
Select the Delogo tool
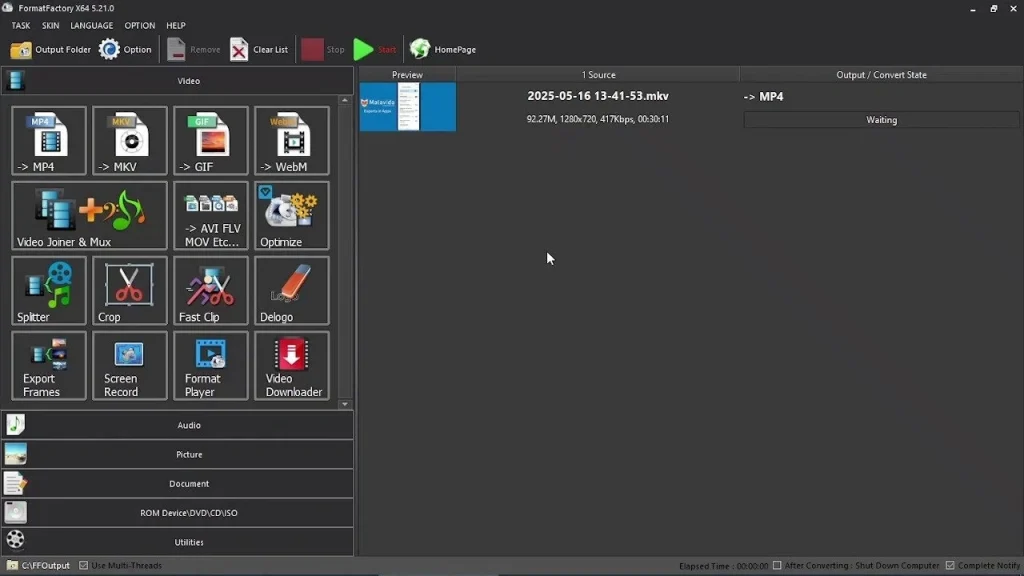pyautogui.click(x=291, y=290)
